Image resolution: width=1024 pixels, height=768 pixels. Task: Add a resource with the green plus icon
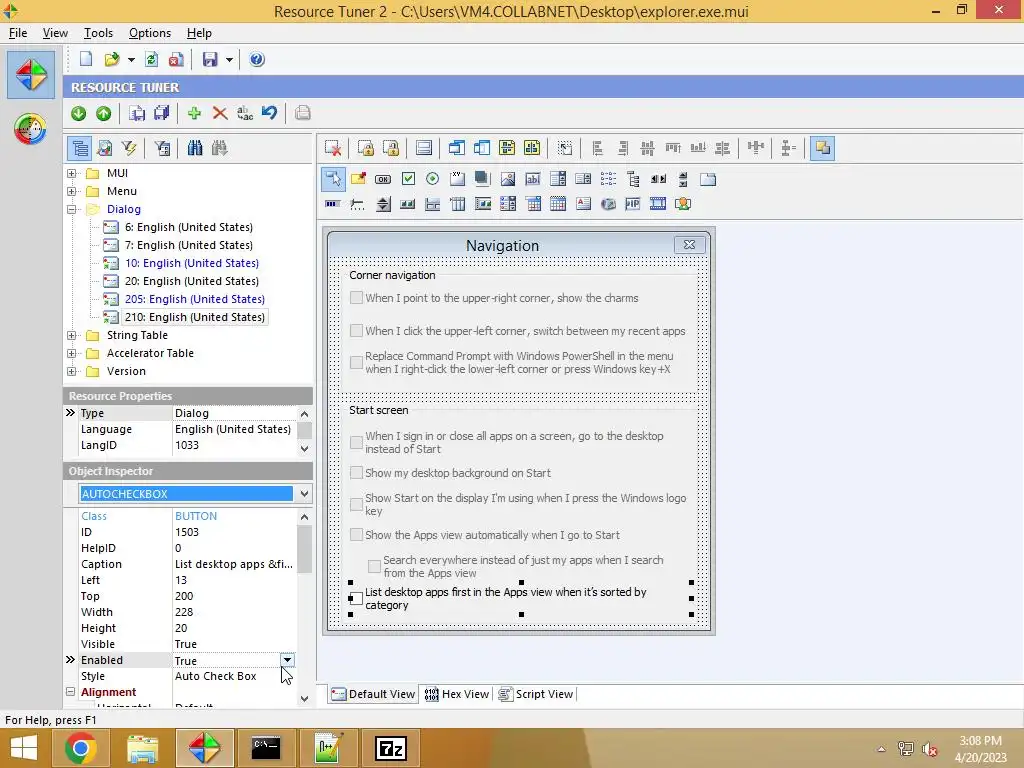(194, 113)
